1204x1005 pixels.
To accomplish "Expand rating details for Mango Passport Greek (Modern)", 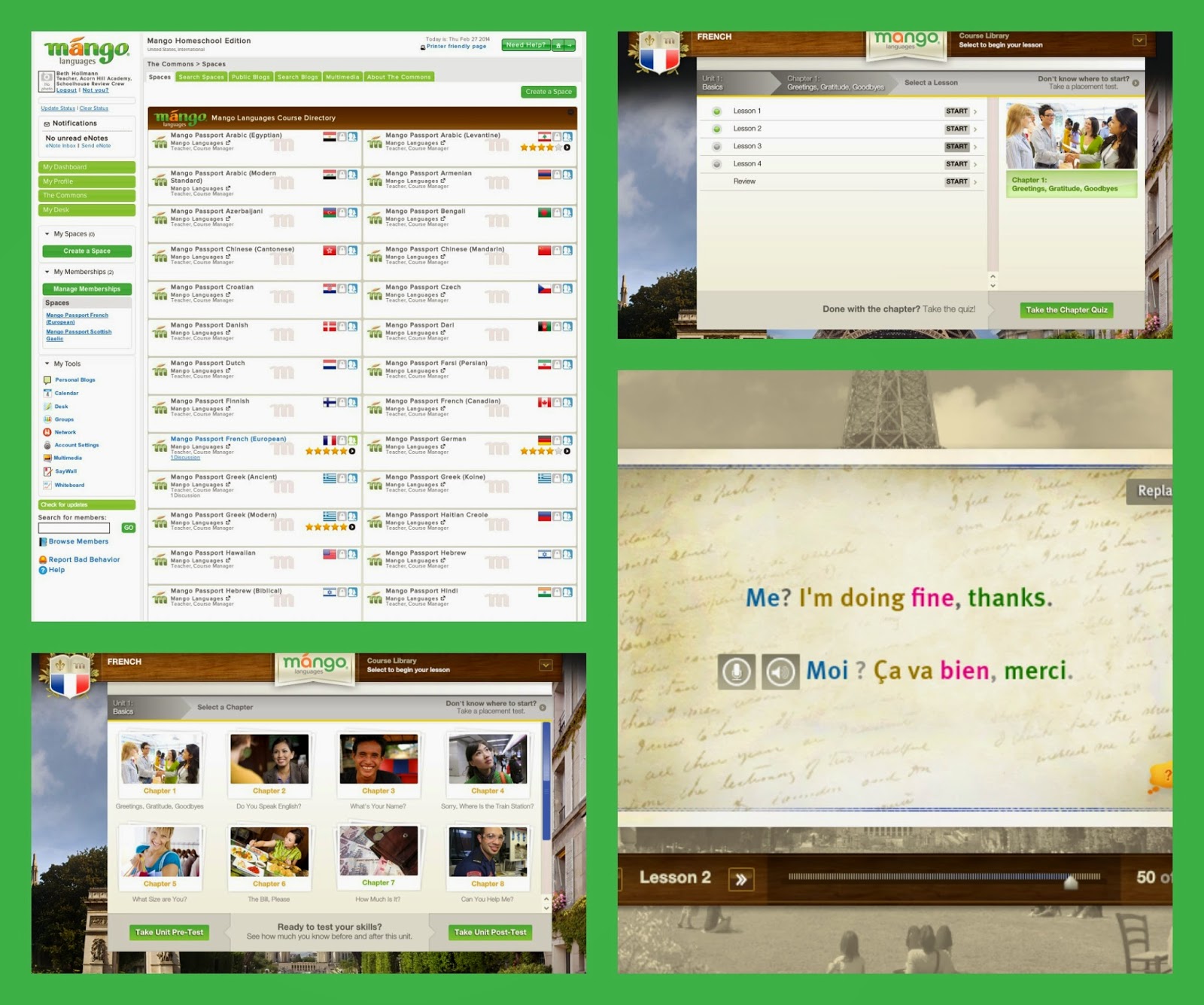I will tap(352, 527).
